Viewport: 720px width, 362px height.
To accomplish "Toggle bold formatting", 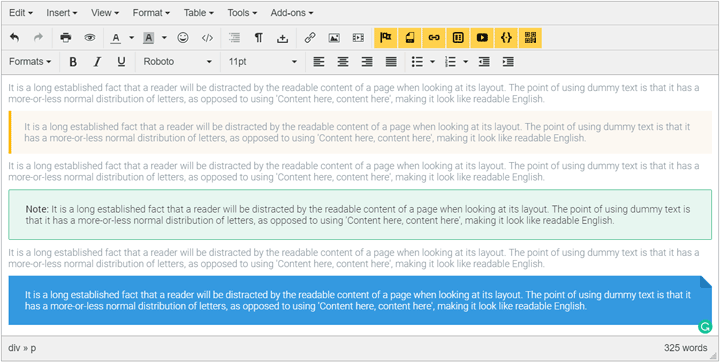I will point(73,62).
